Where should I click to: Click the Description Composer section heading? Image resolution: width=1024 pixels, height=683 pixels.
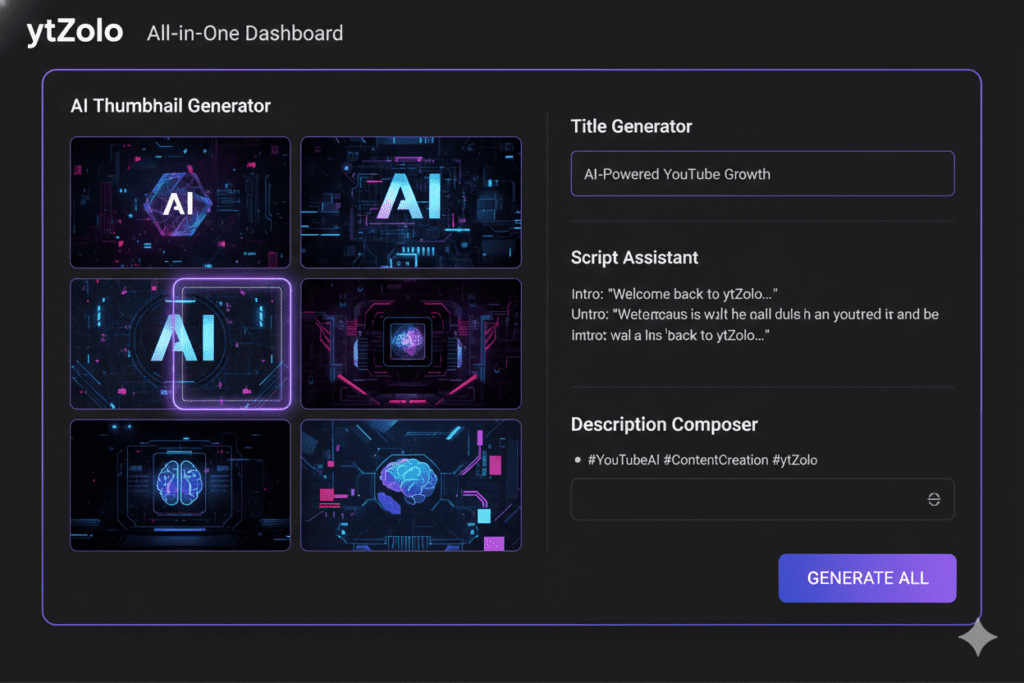coord(664,424)
